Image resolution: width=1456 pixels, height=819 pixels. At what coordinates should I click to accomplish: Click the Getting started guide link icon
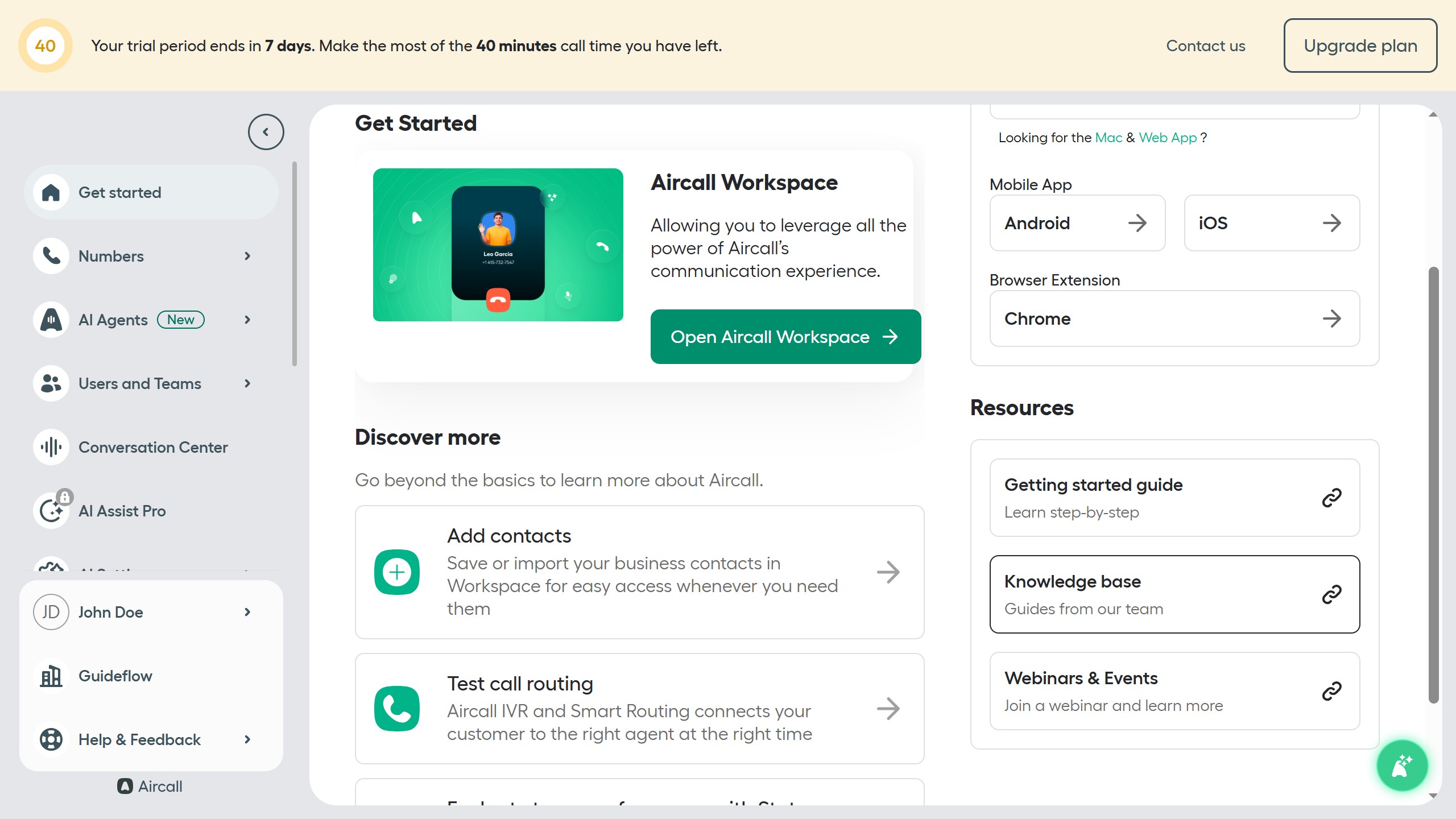pyautogui.click(x=1331, y=498)
